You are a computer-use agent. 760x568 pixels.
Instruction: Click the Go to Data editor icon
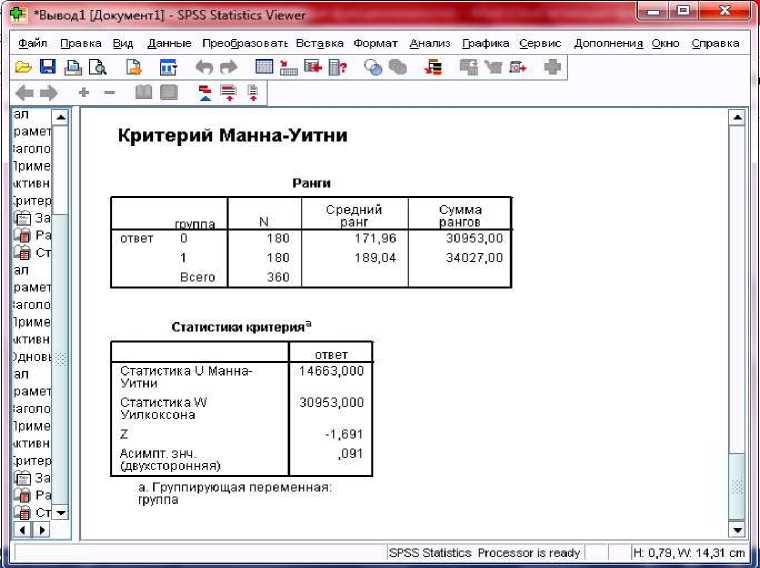point(264,67)
